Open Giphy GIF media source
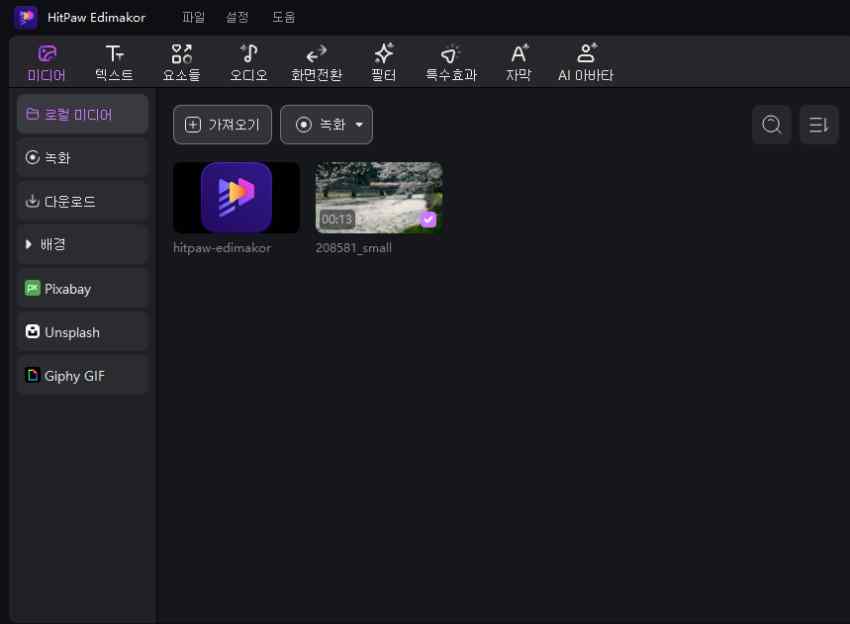850x624 pixels. [x=82, y=376]
